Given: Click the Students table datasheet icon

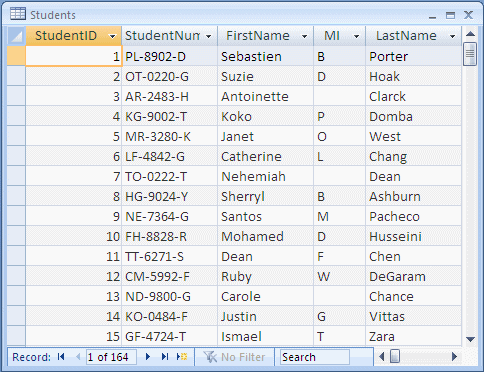Looking at the screenshot, I should [x=18, y=14].
